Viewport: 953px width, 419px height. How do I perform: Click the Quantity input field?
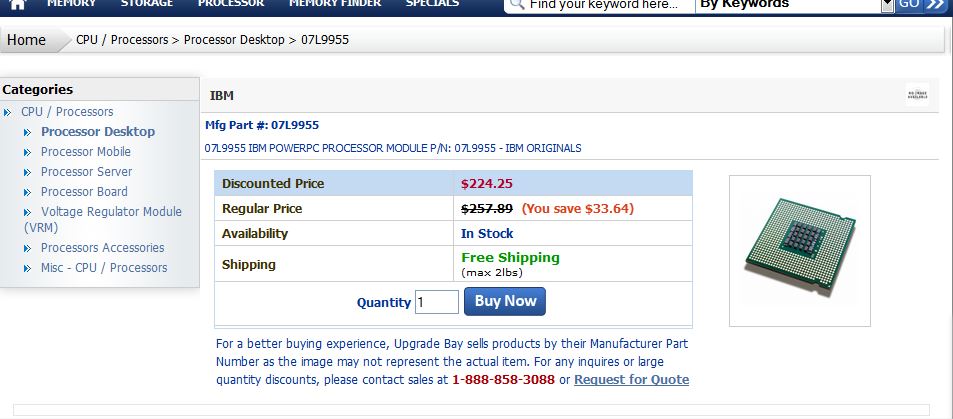[436, 302]
